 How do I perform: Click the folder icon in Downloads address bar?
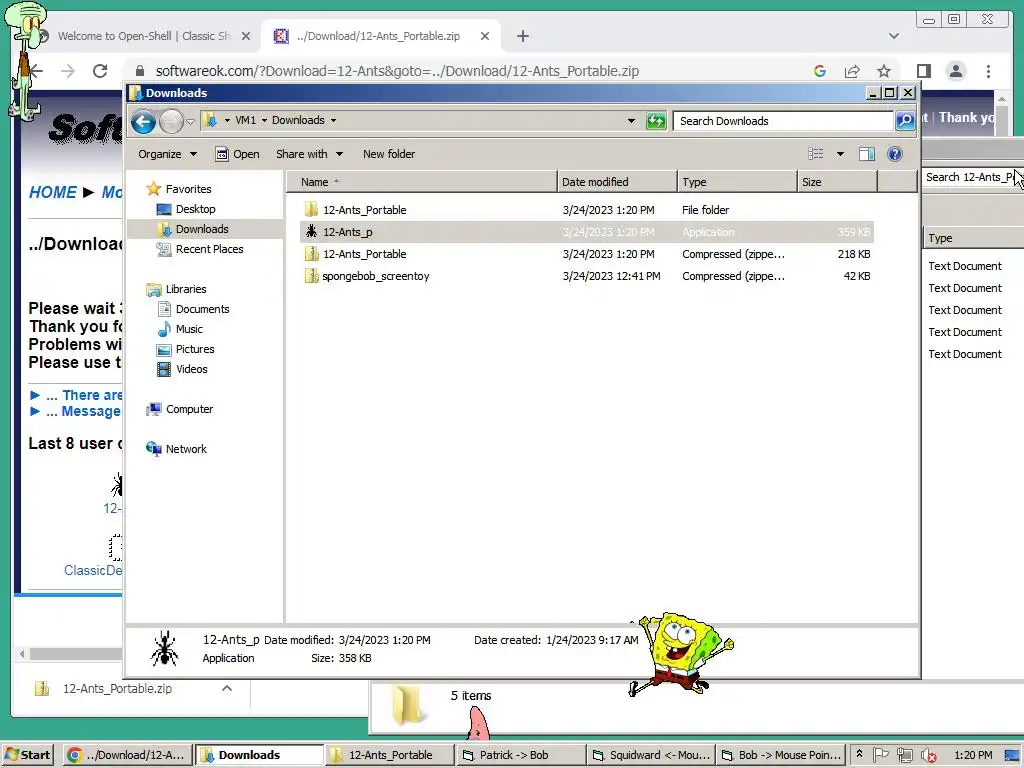click(210, 120)
